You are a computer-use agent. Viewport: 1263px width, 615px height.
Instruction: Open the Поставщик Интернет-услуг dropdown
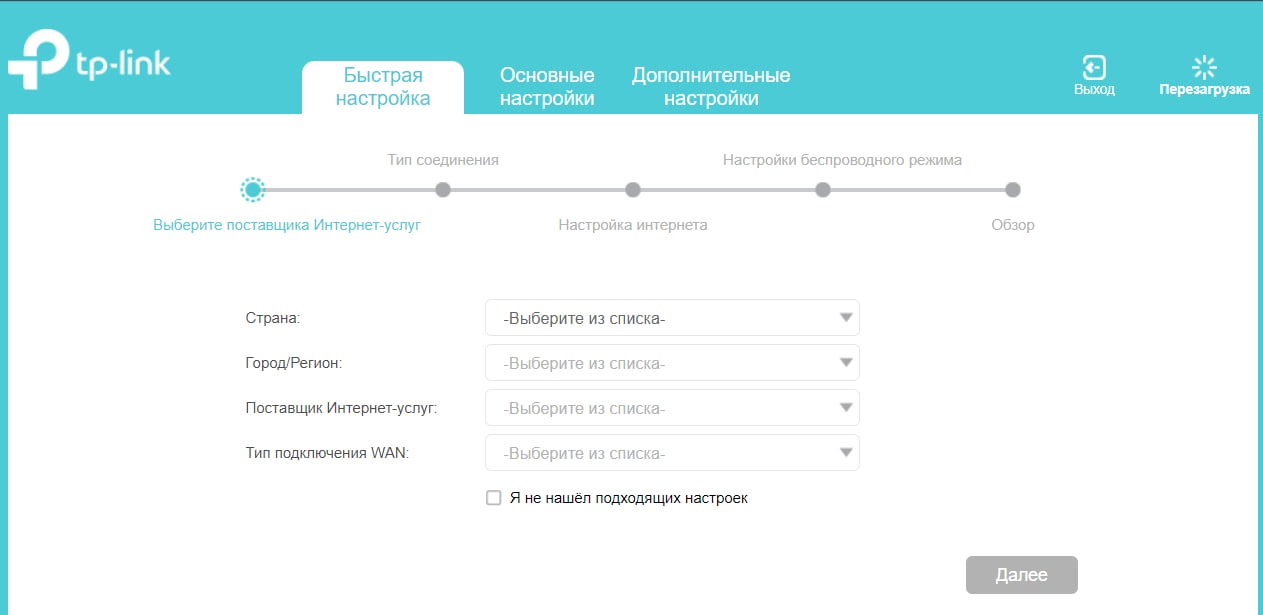tap(672, 408)
